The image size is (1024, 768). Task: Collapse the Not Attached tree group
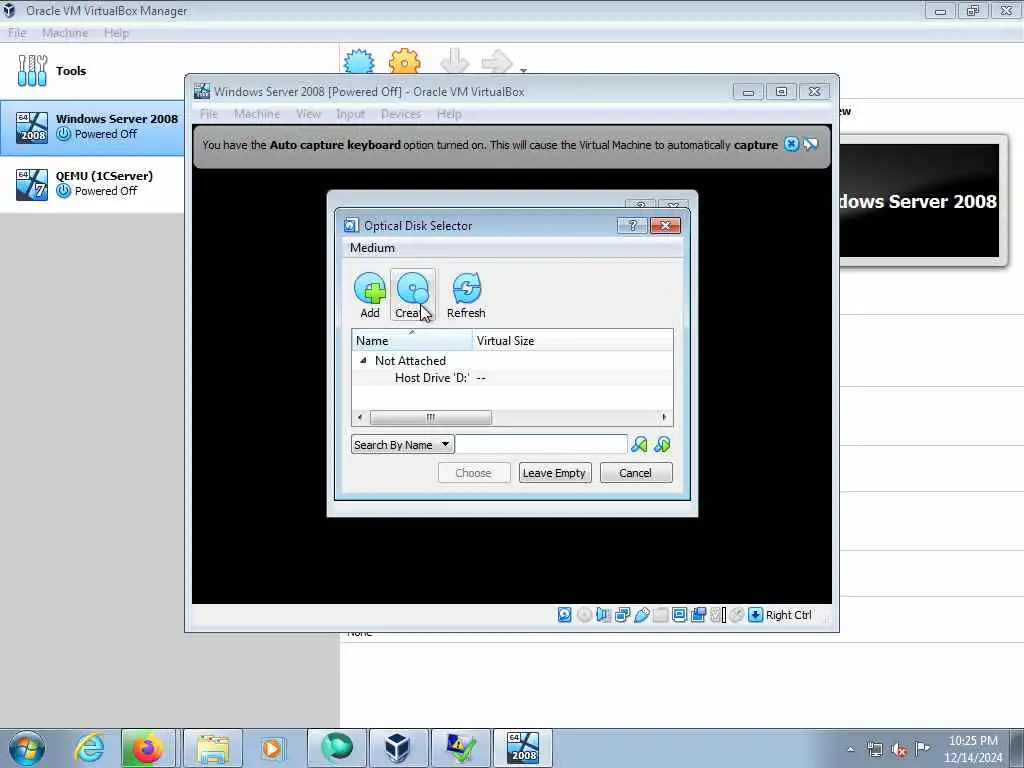pos(363,360)
